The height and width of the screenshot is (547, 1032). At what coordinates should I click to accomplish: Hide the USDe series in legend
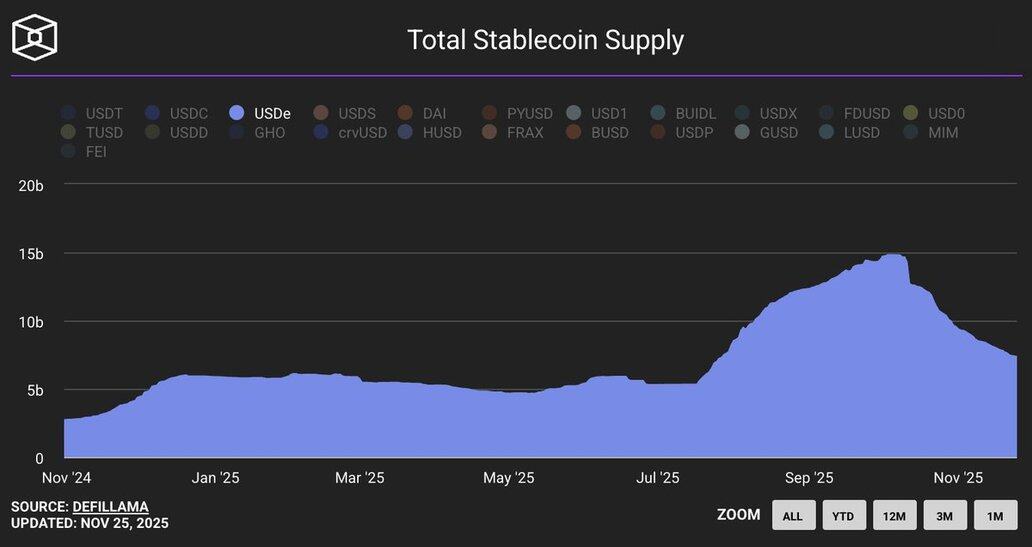click(237, 113)
